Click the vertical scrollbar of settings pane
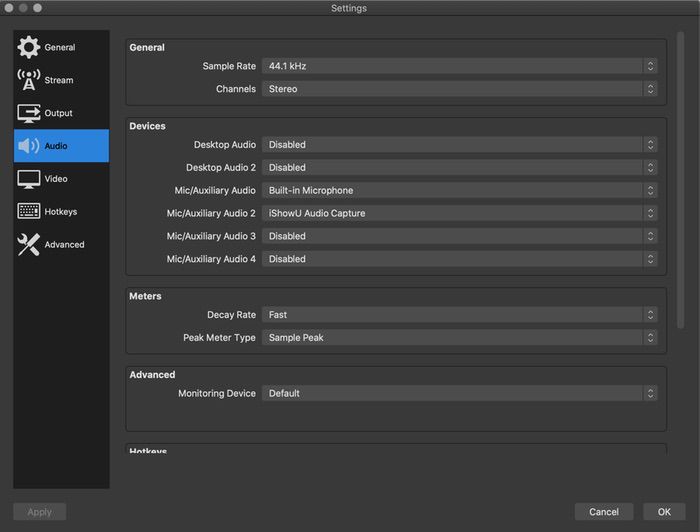 pos(680,180)
